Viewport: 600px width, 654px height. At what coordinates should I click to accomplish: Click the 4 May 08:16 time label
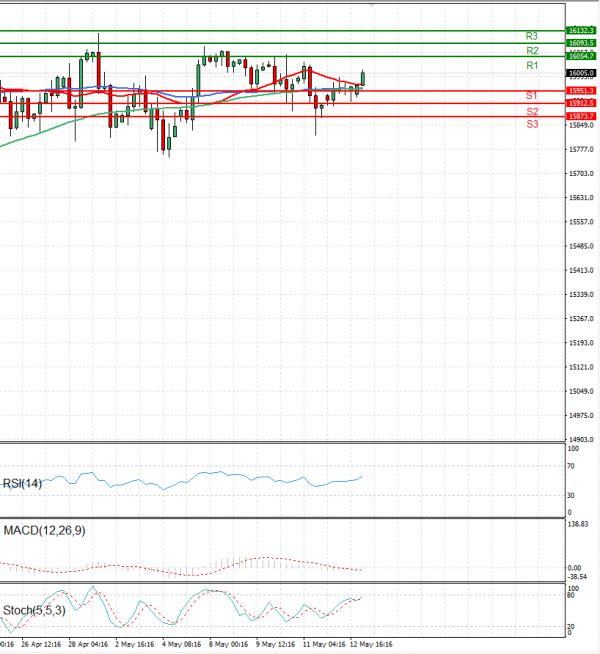click(181, 644)
